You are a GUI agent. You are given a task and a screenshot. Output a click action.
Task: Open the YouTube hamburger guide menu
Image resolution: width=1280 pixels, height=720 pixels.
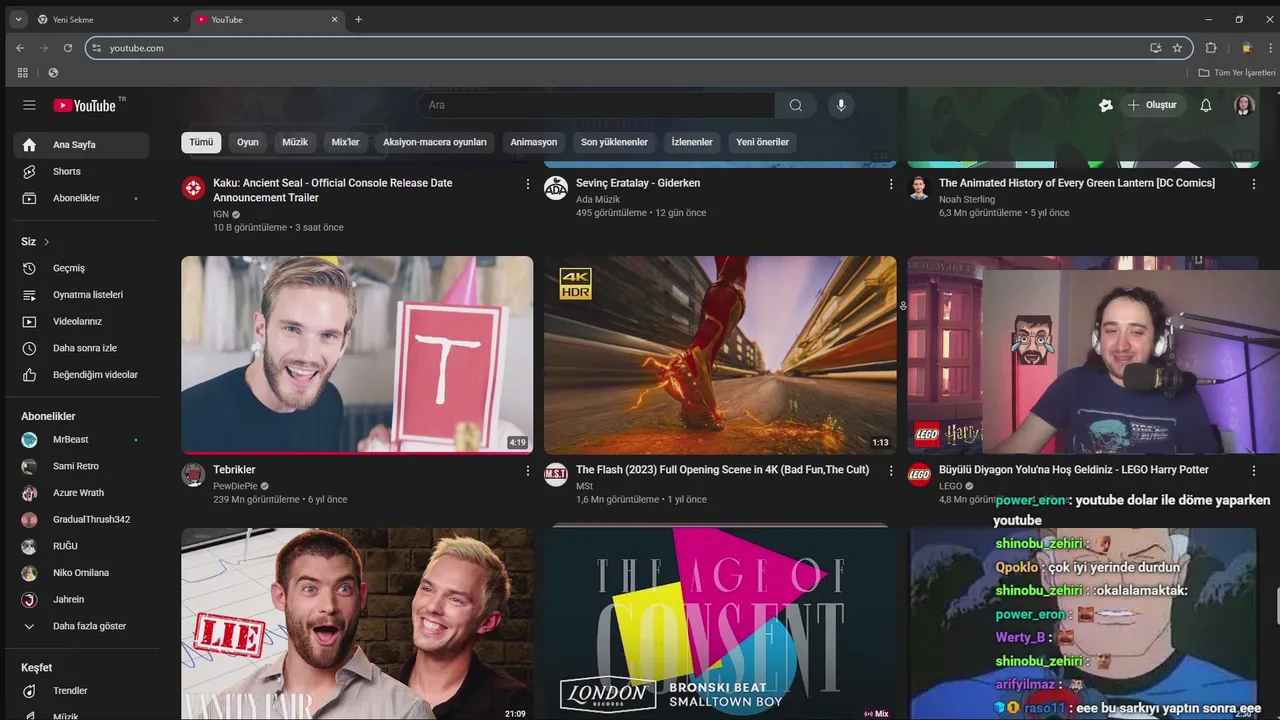(29, 105)
